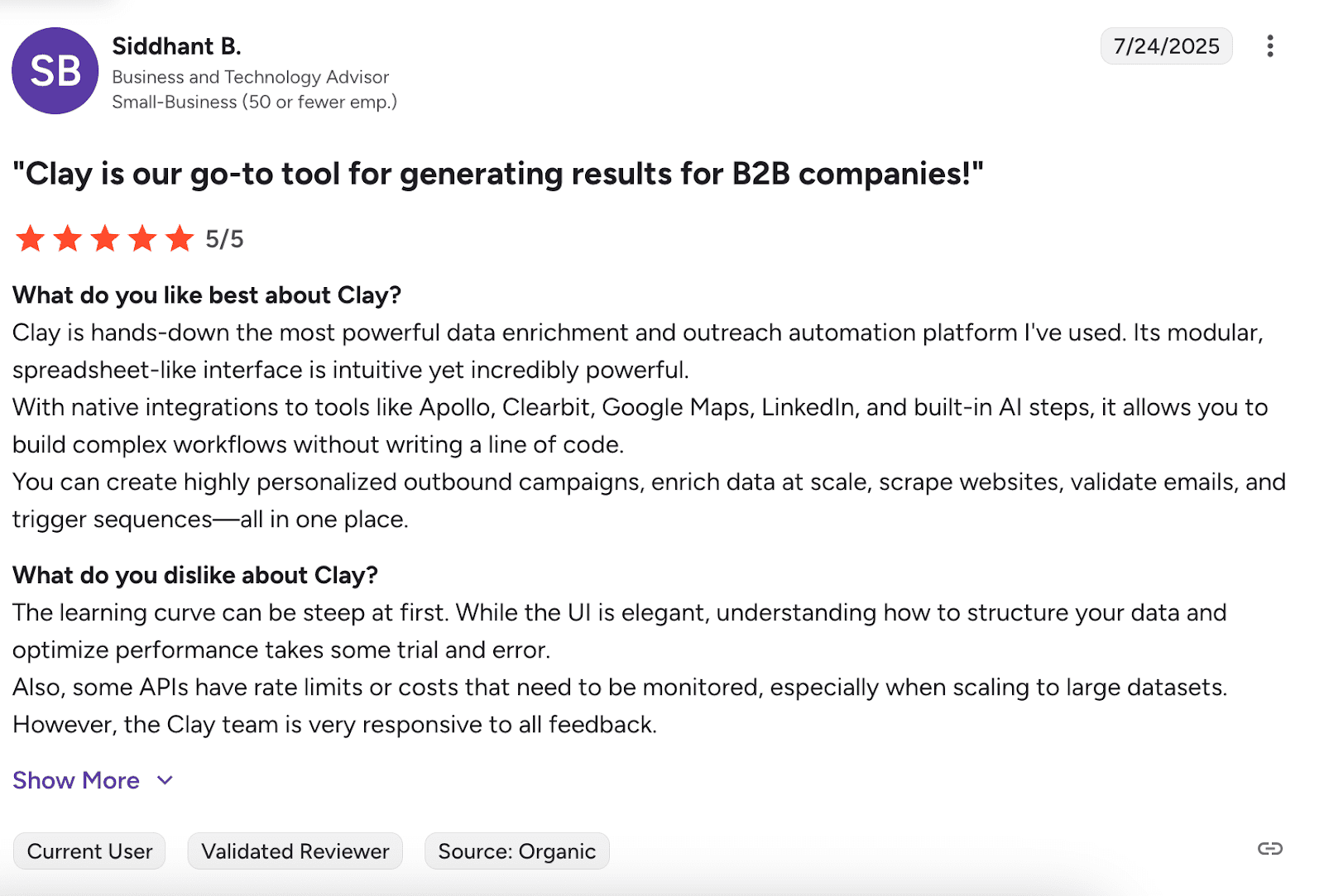Click the 5/5 rating score
The width and height of the screenshot is (1324, 896).
tap(224, 239)
